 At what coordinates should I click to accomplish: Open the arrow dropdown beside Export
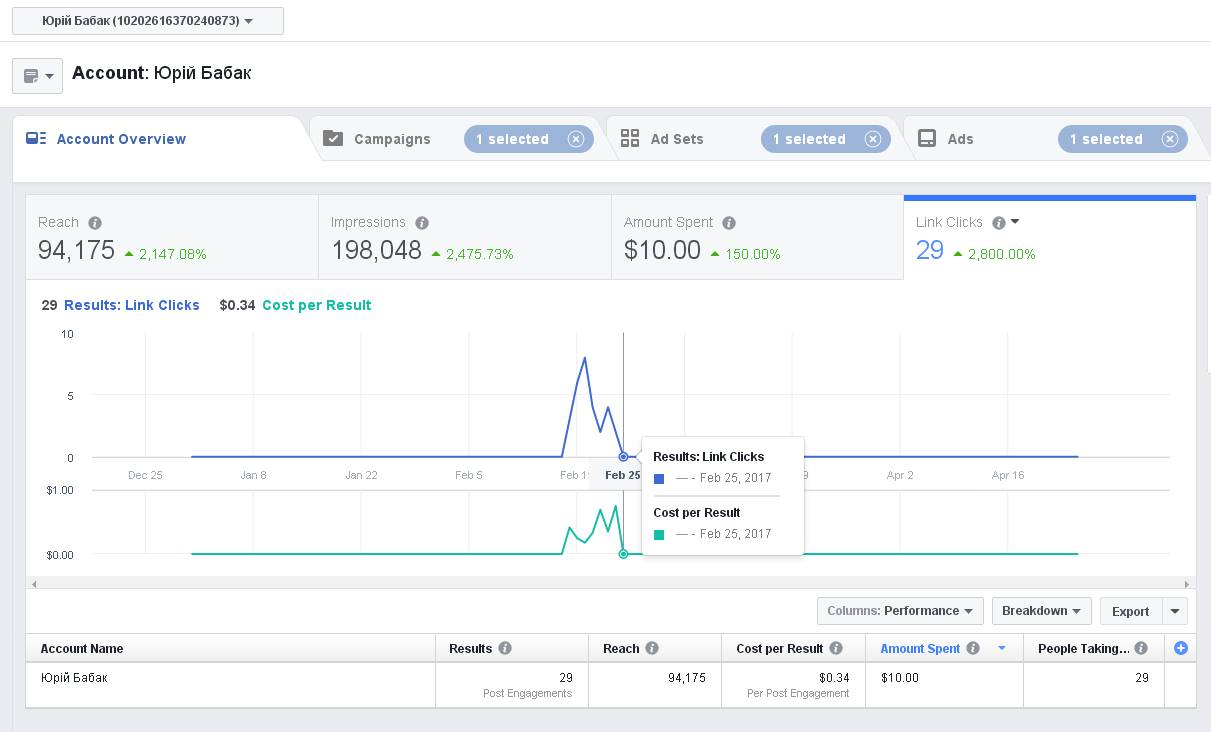(x=1175, y=611)
